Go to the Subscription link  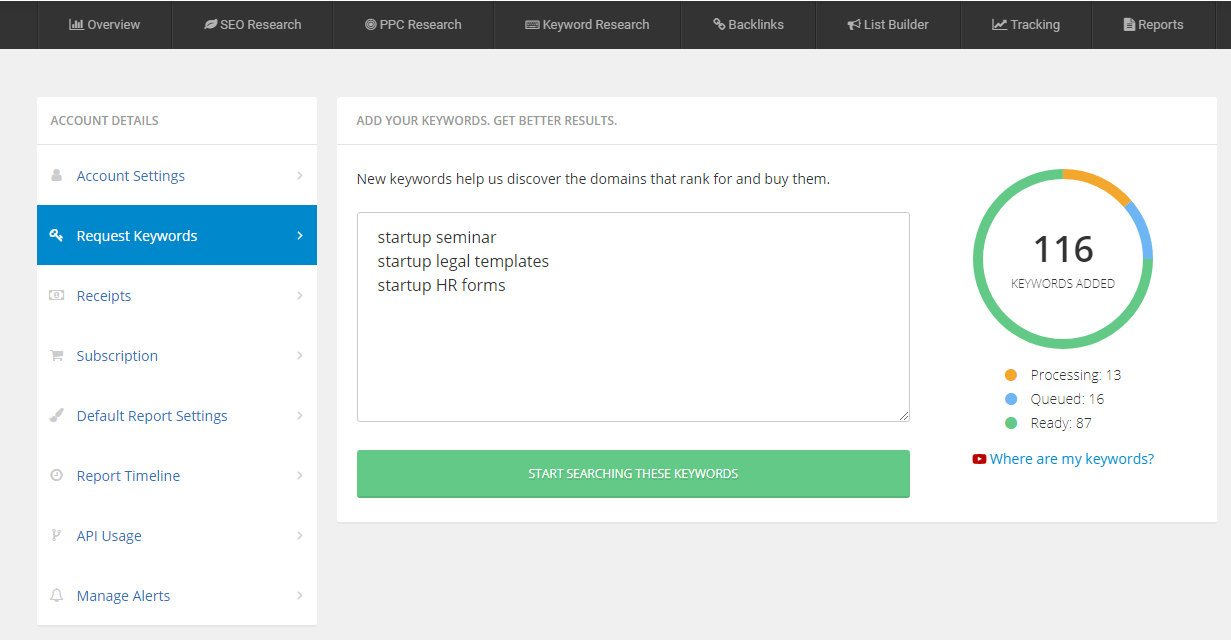tap(117, 356)
